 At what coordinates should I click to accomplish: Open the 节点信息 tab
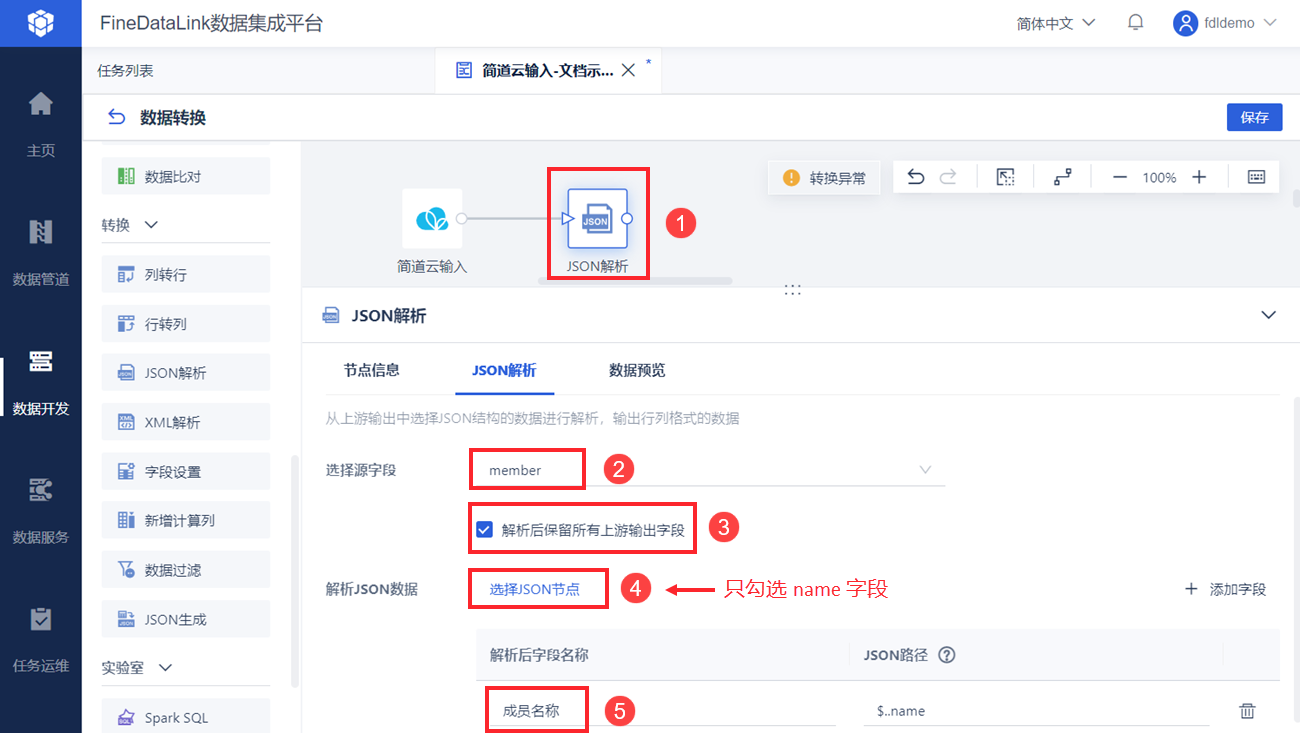pyautogui.click(x=371, y=370)
